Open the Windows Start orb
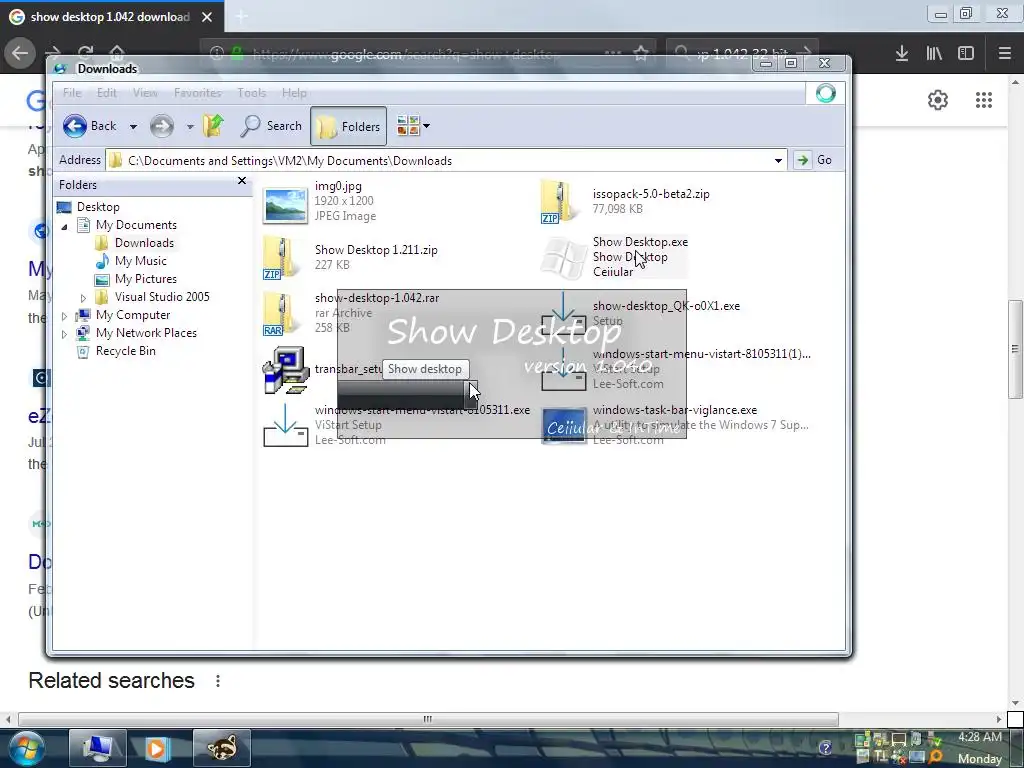The width and height of the screenshot is (1024, 768). (26, 748)
